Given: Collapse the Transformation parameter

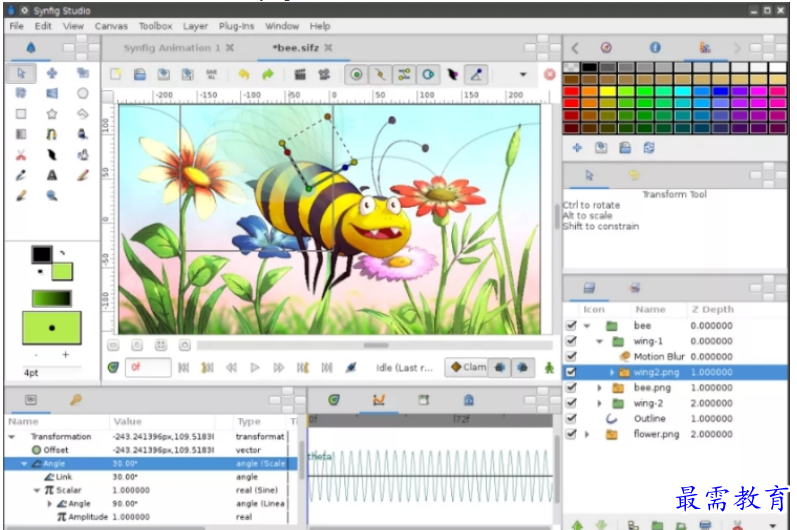Looking at the screenshot, I should 12,437.
